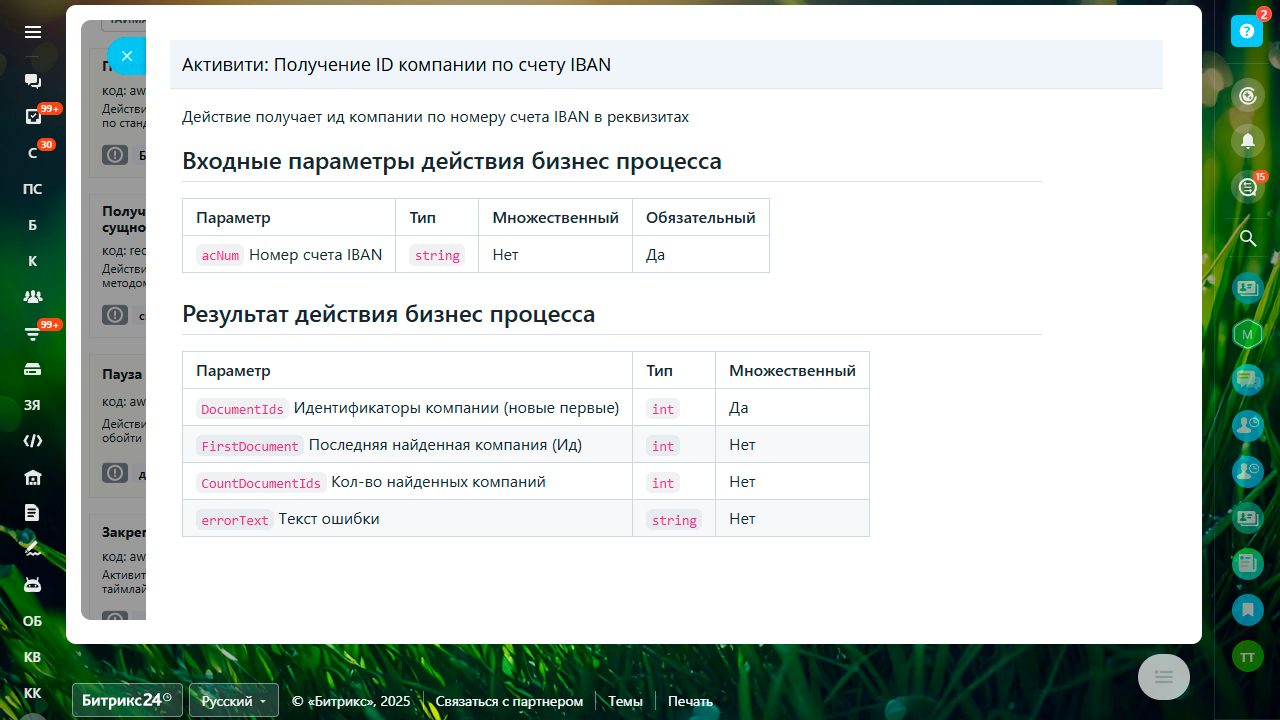Open tasks icon with 99+ badge

click(x=33, y=117)
